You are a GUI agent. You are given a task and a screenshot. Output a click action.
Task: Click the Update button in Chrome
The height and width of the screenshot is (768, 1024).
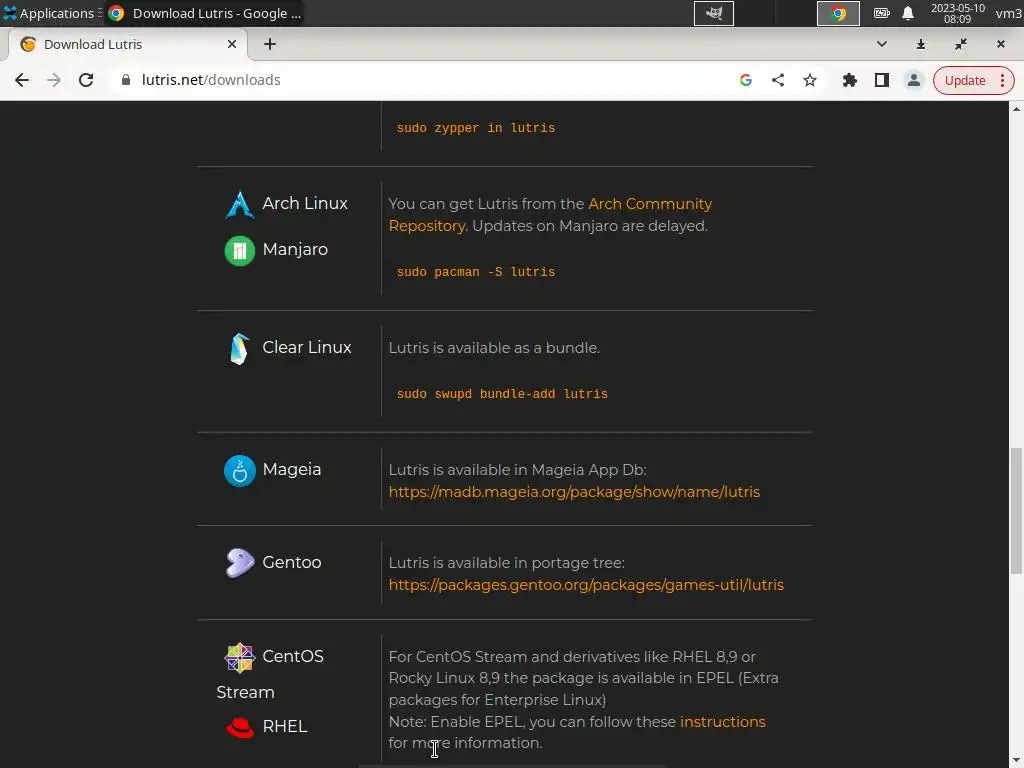[x=965, y=80]
